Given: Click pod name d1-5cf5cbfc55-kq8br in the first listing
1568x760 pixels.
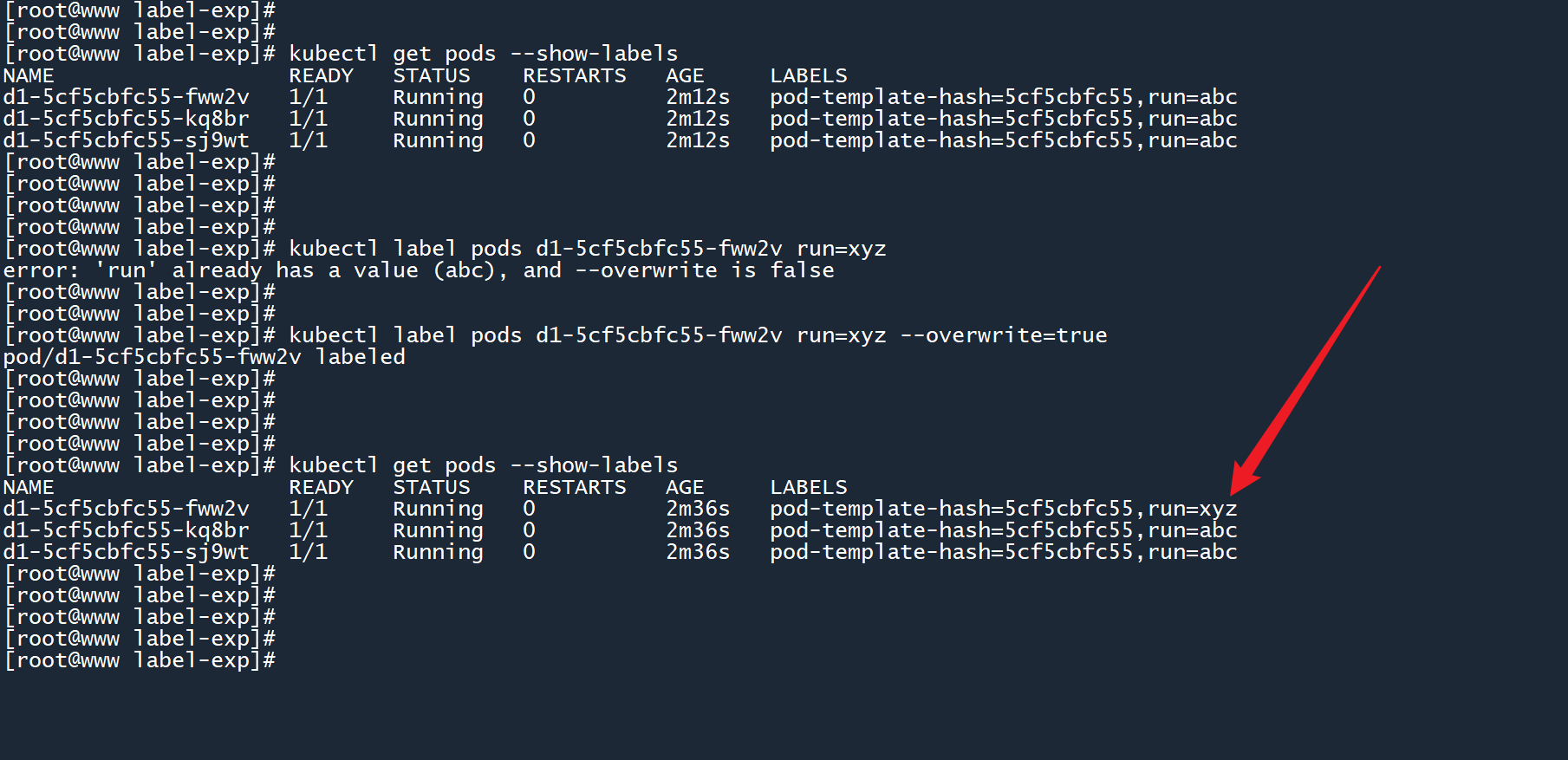Looking at the screenshot, I should pos(127,119).
